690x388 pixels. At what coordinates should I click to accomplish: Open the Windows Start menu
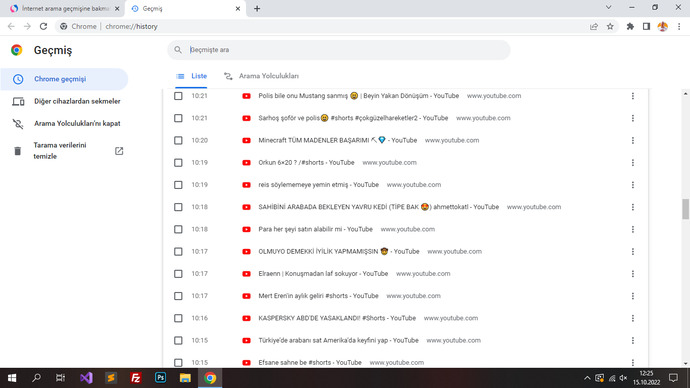12,378
